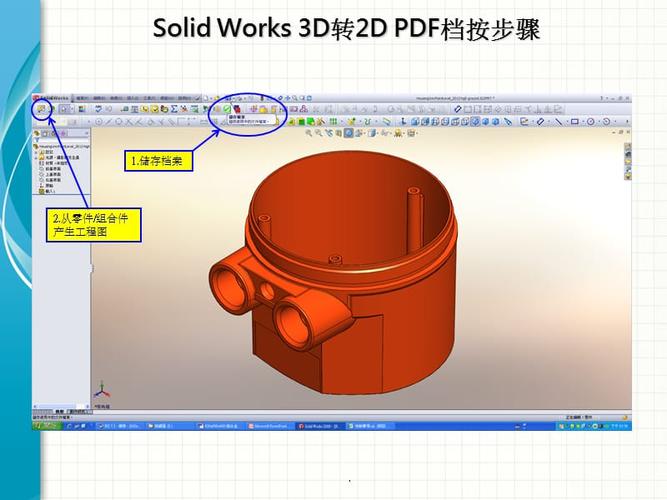Select the Front Plane (前基準面) tree item

[50, 169]
